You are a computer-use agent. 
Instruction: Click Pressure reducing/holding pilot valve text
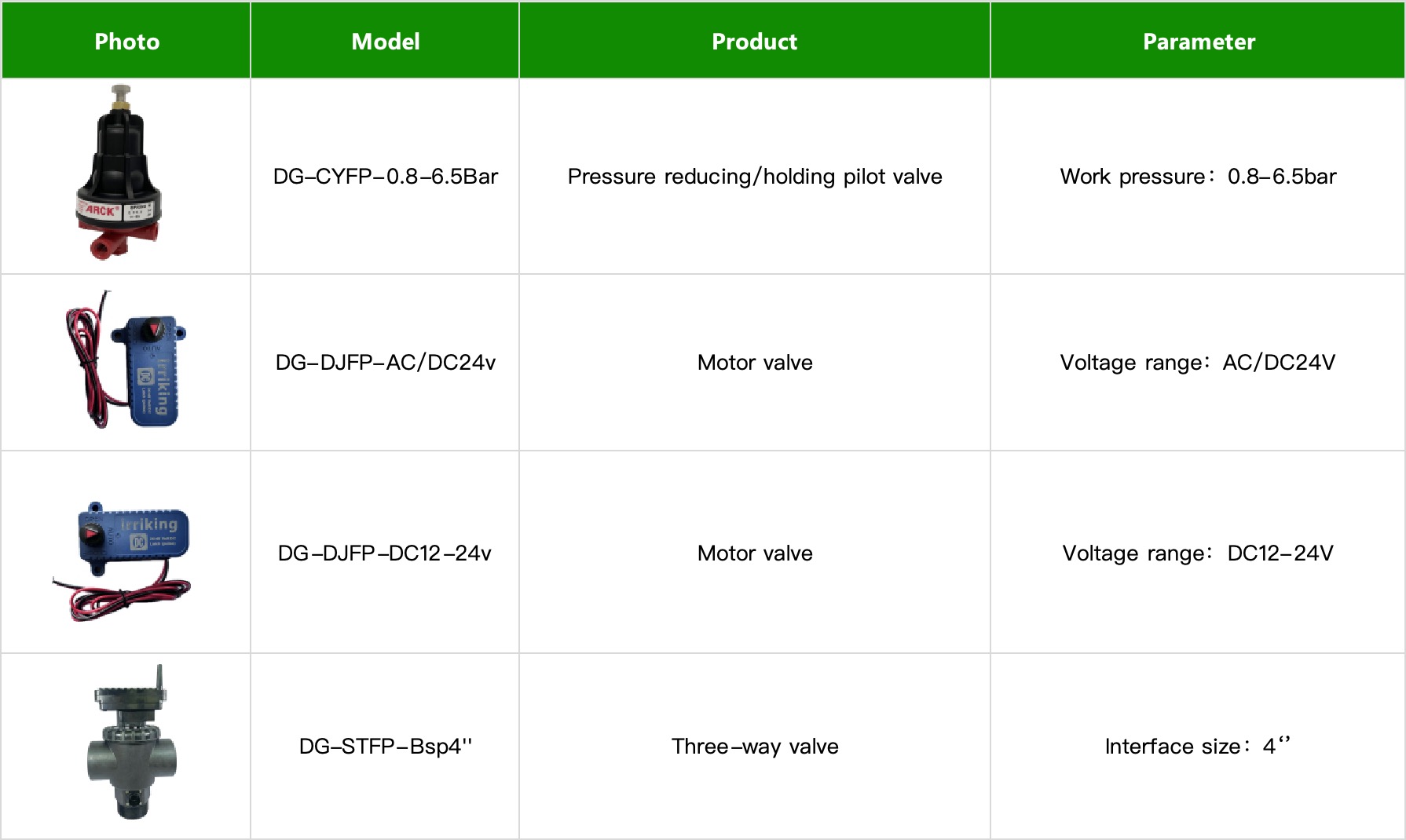tap(755, 176)
